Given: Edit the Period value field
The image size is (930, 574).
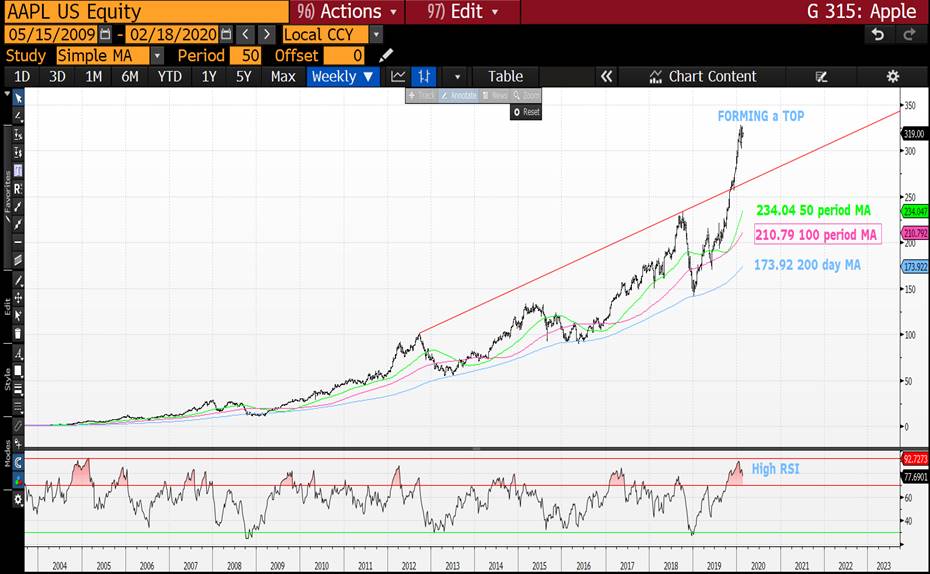Looking at the screenshot, I should [x=245, y=56].
